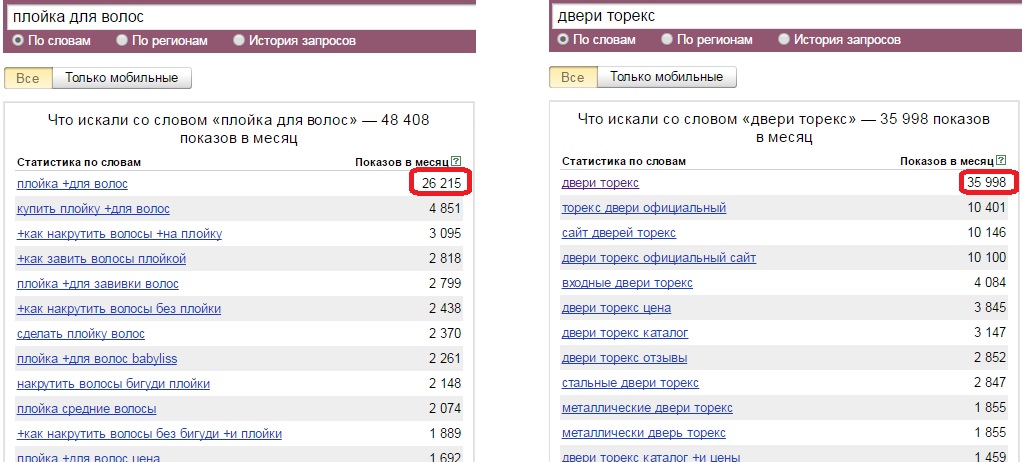Screen dimensions: 1023x462
Task: Open link 'плойка средние волосы'
Action: tap(87, 409)
